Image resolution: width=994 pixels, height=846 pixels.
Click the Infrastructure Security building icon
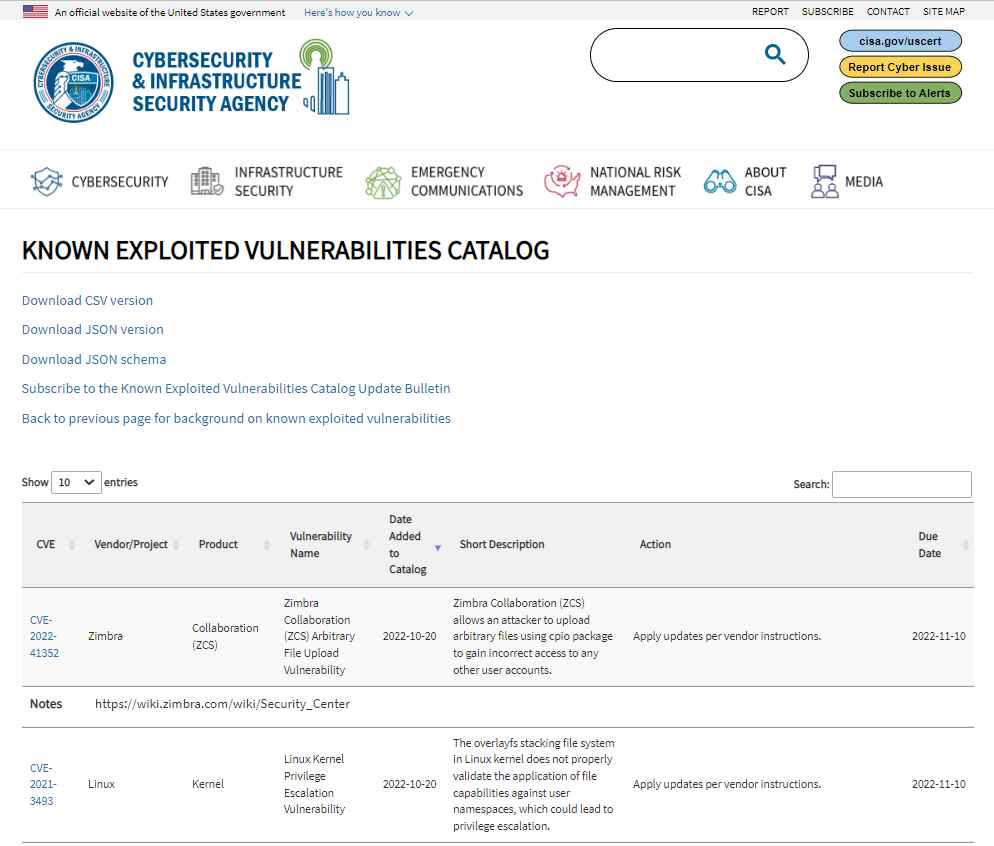point(207,181)
